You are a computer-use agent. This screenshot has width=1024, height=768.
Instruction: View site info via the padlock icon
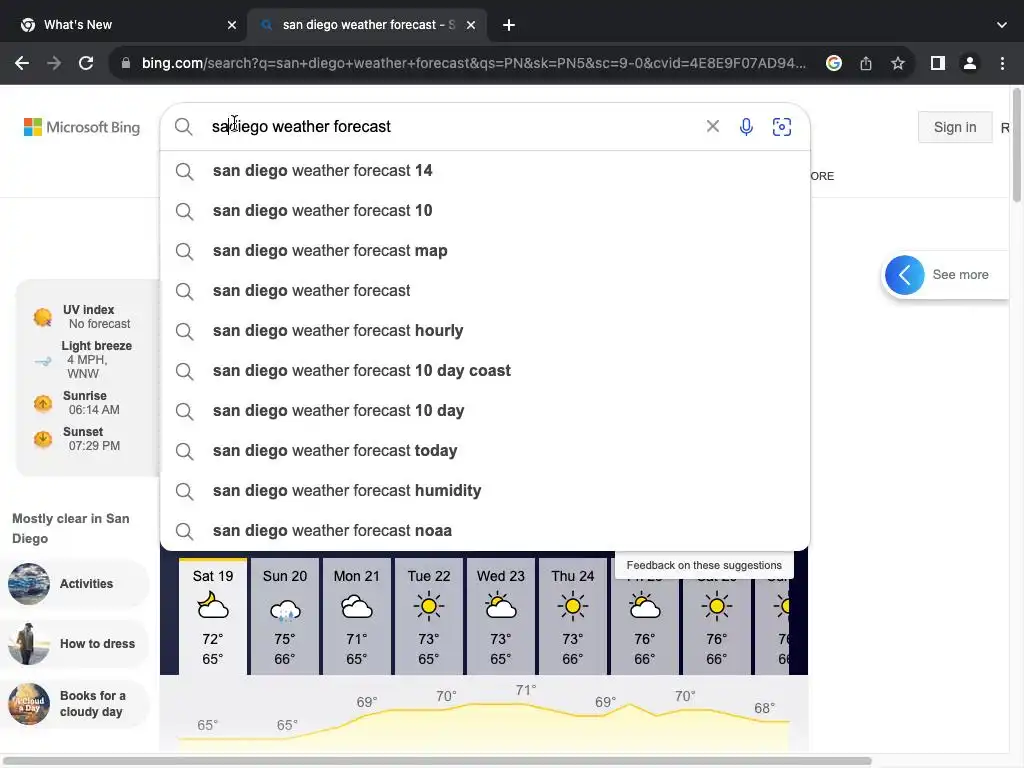(x=126, y=63)
